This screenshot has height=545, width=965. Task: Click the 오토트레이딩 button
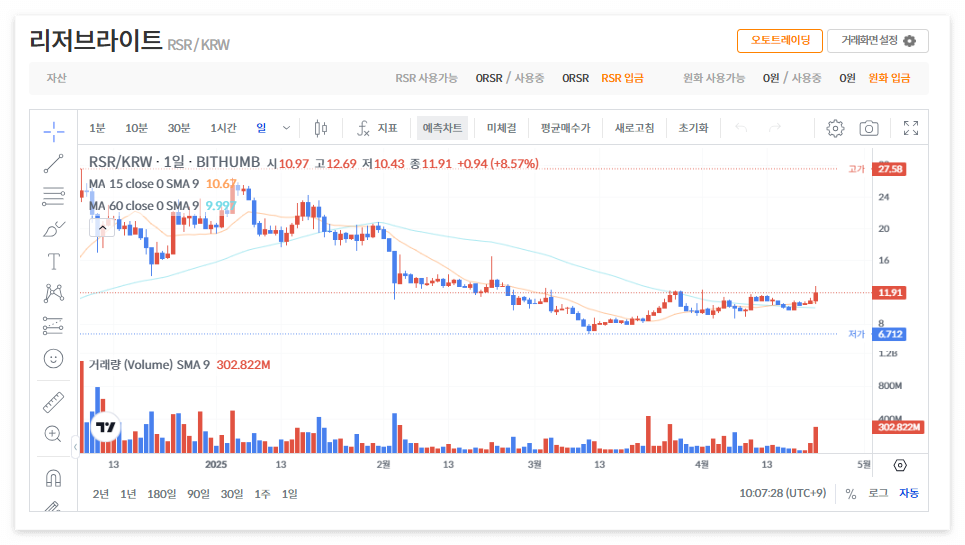pyautogui.click(x=780, y=41)
